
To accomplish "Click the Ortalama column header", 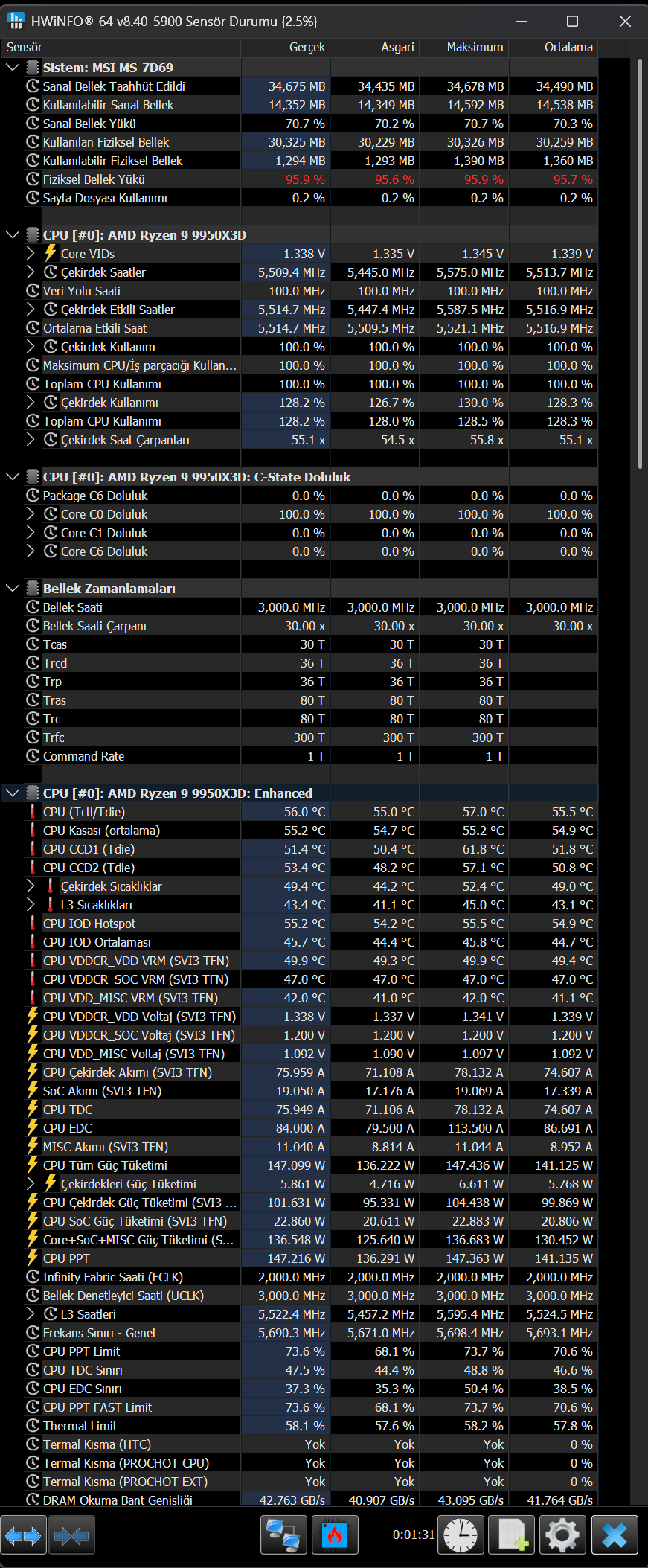I will (554, 47).
